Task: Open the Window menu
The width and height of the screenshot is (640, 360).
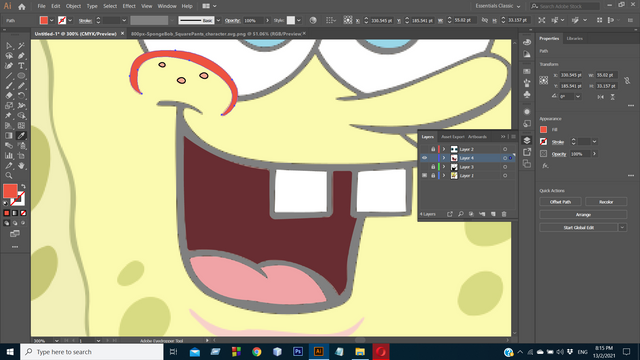Action: [167, 6]
